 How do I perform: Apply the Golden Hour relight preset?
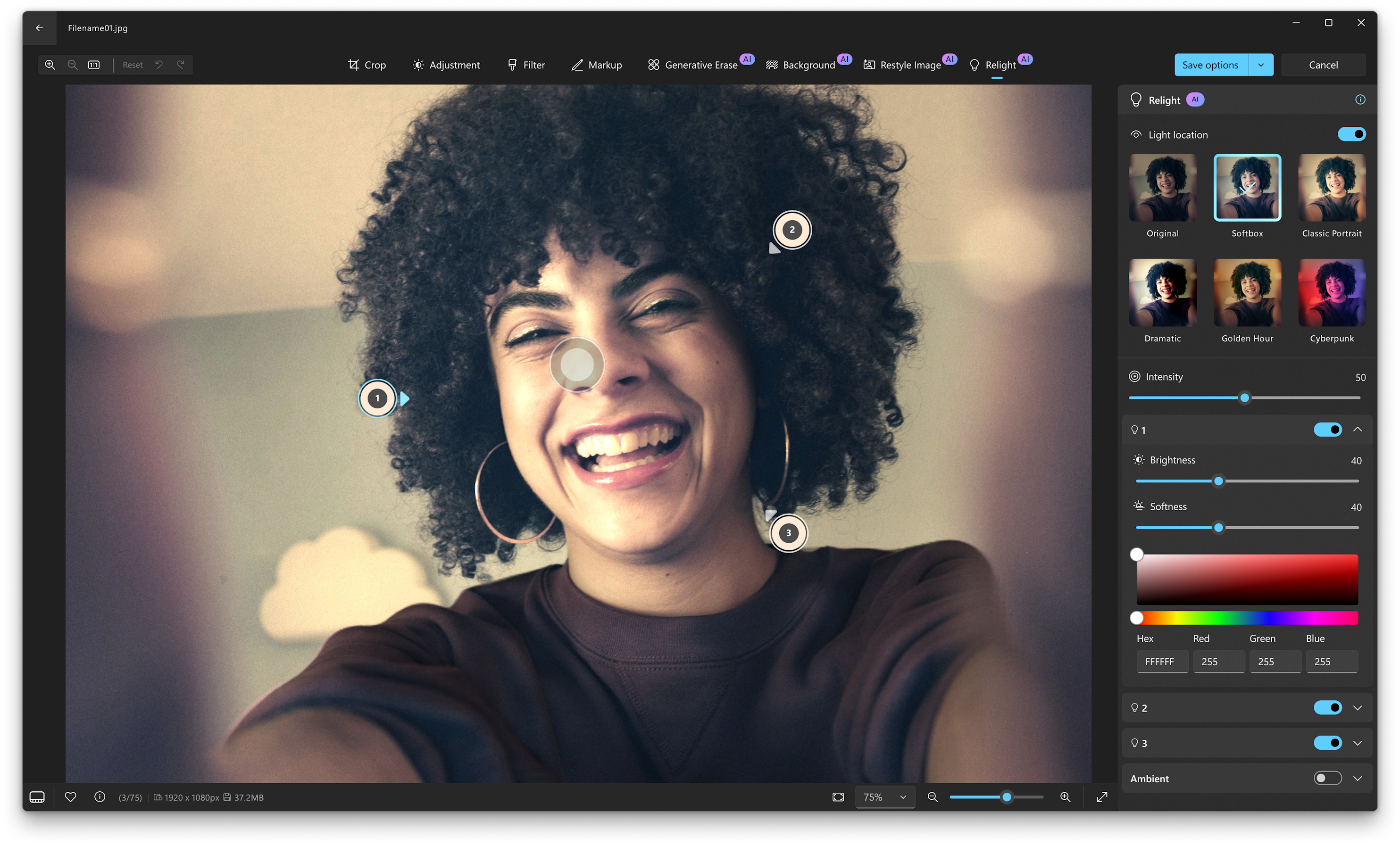point(1247,293)
